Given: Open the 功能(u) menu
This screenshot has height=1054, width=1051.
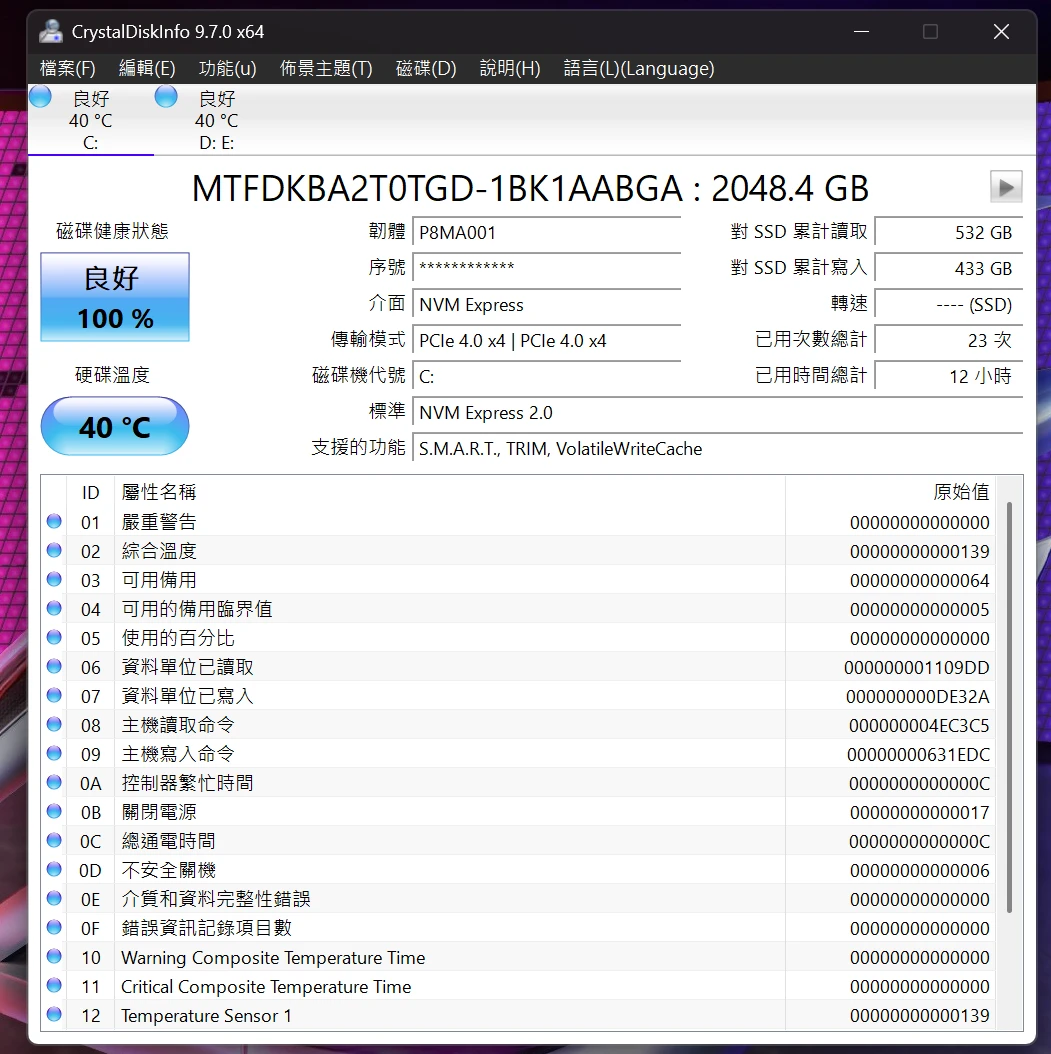Looking at the screenshot, I should pos(227,68).
